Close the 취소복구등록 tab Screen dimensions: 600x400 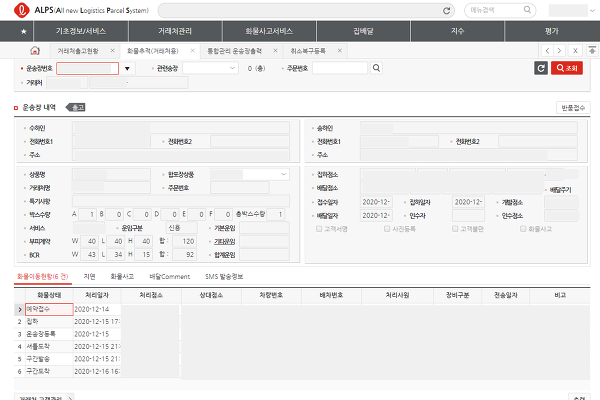tap(339, 51)
